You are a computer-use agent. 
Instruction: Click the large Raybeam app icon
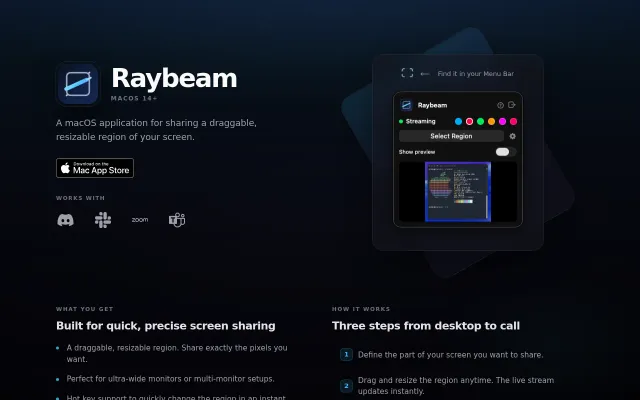tap(78, 84)
